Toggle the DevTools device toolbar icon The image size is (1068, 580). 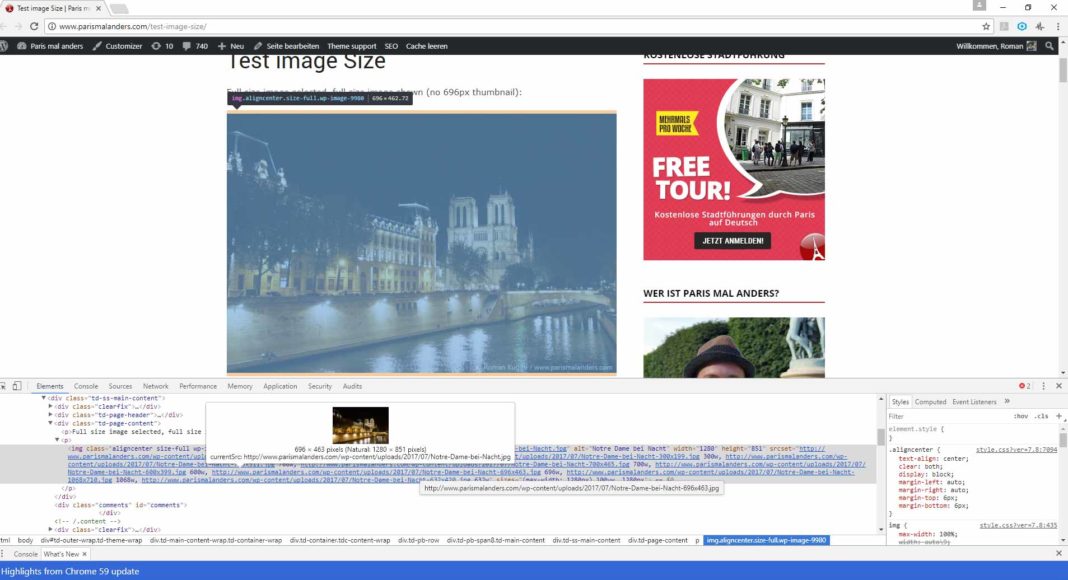pyautogui.click(x=16, y=386)
